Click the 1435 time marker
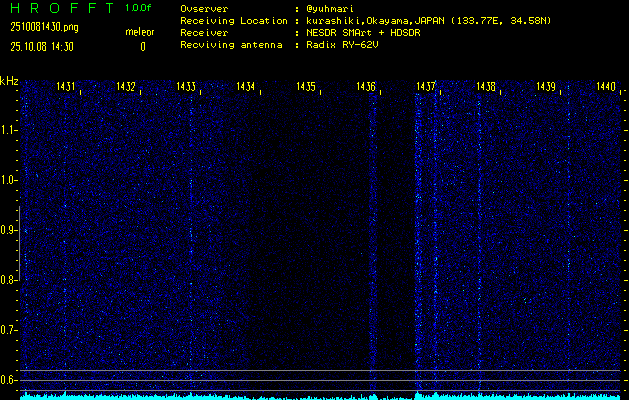Image resolution: width=629 pixels, height=400 pixels. pos(306,86)
